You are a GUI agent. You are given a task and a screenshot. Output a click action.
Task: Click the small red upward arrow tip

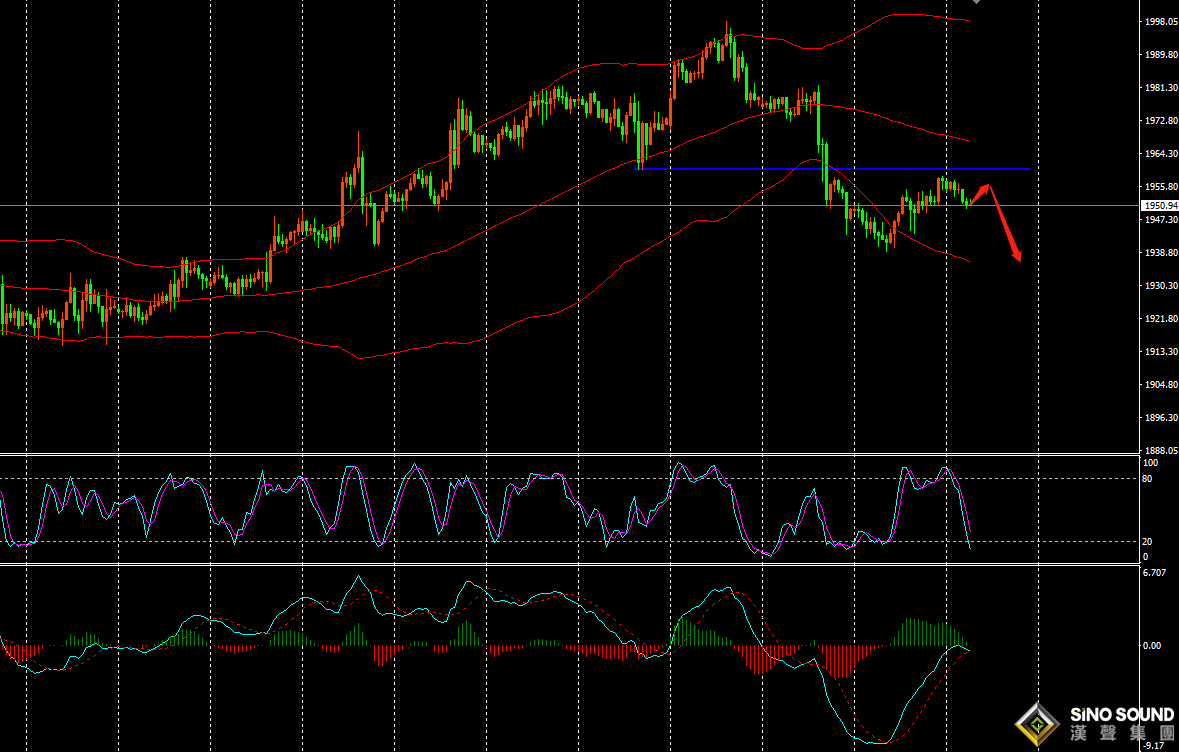(x=988, y=187)
